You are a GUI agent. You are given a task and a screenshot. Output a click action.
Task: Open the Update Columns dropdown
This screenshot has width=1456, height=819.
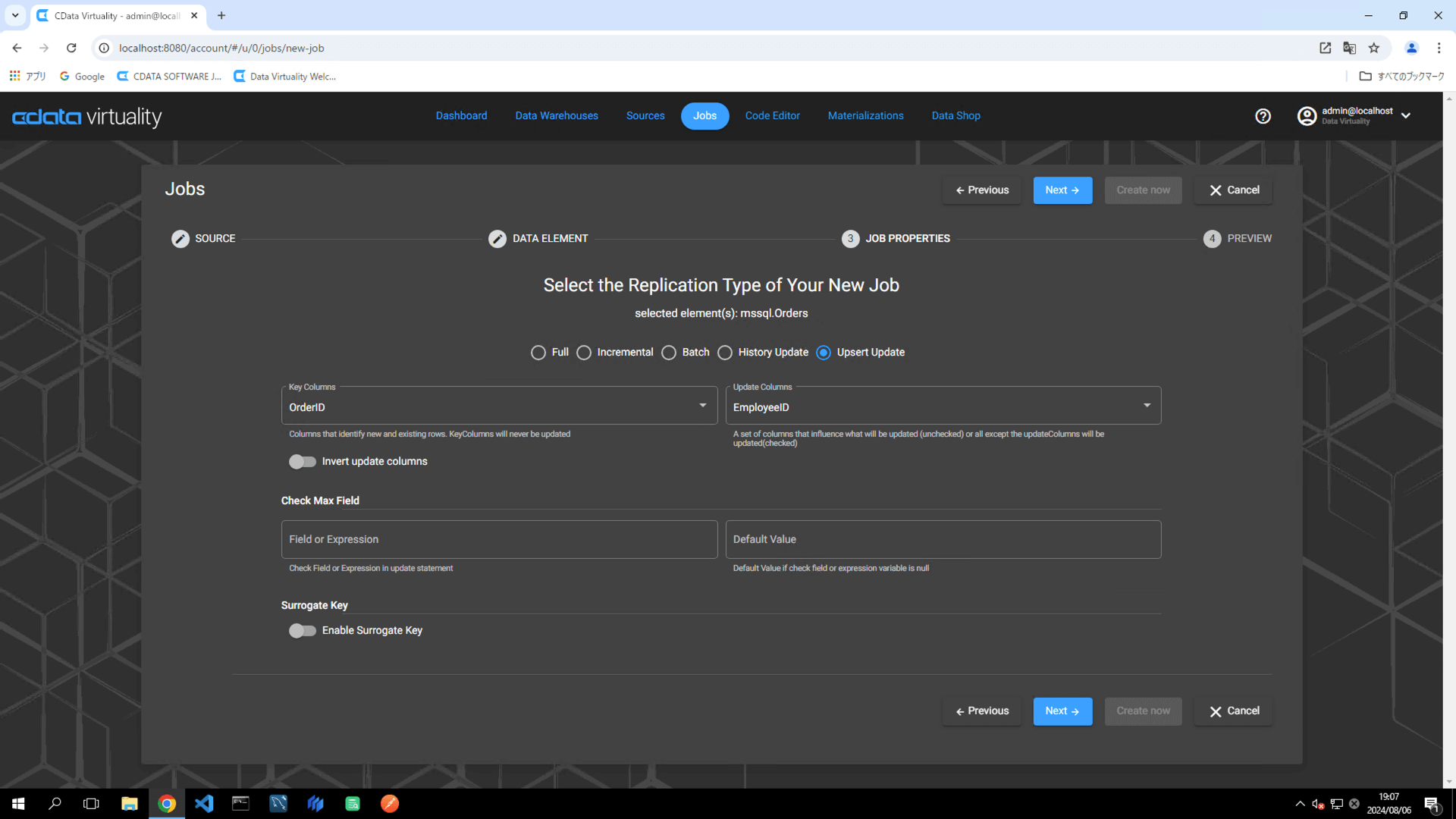(x=1147, y=406)
